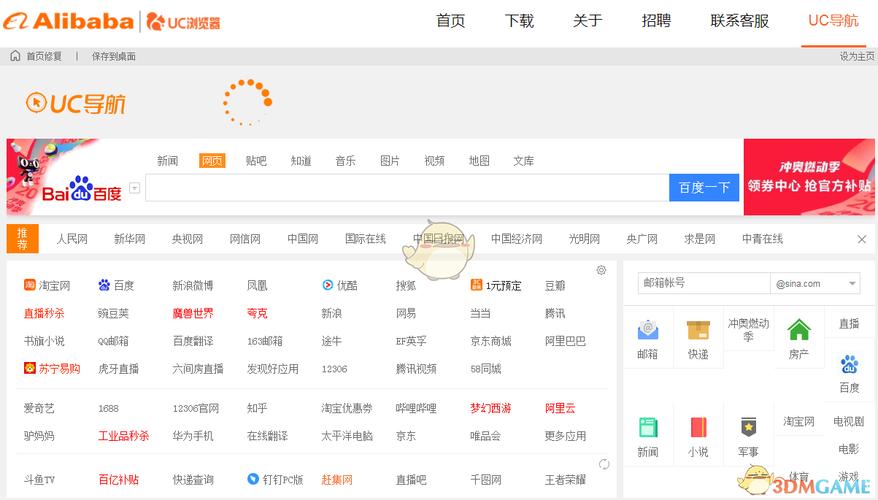Open 中国经济网 link

tap(517, 239)
